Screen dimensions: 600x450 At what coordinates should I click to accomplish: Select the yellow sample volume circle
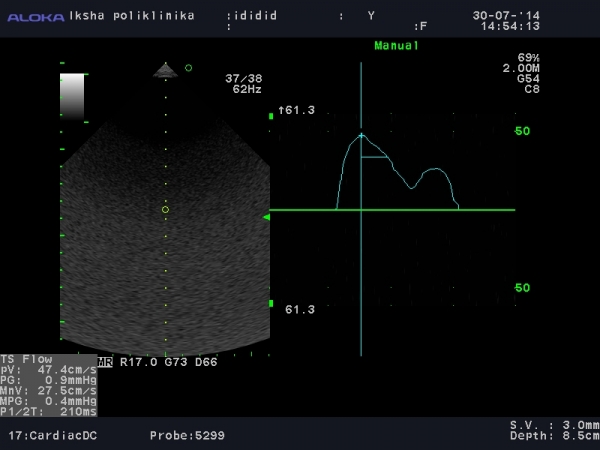165,209
